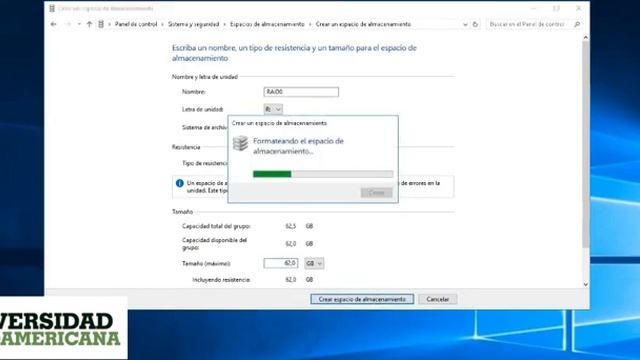Click the scrollbar up arrow
This screenshot has height=360, width=640.
click(x=586, y=38)
